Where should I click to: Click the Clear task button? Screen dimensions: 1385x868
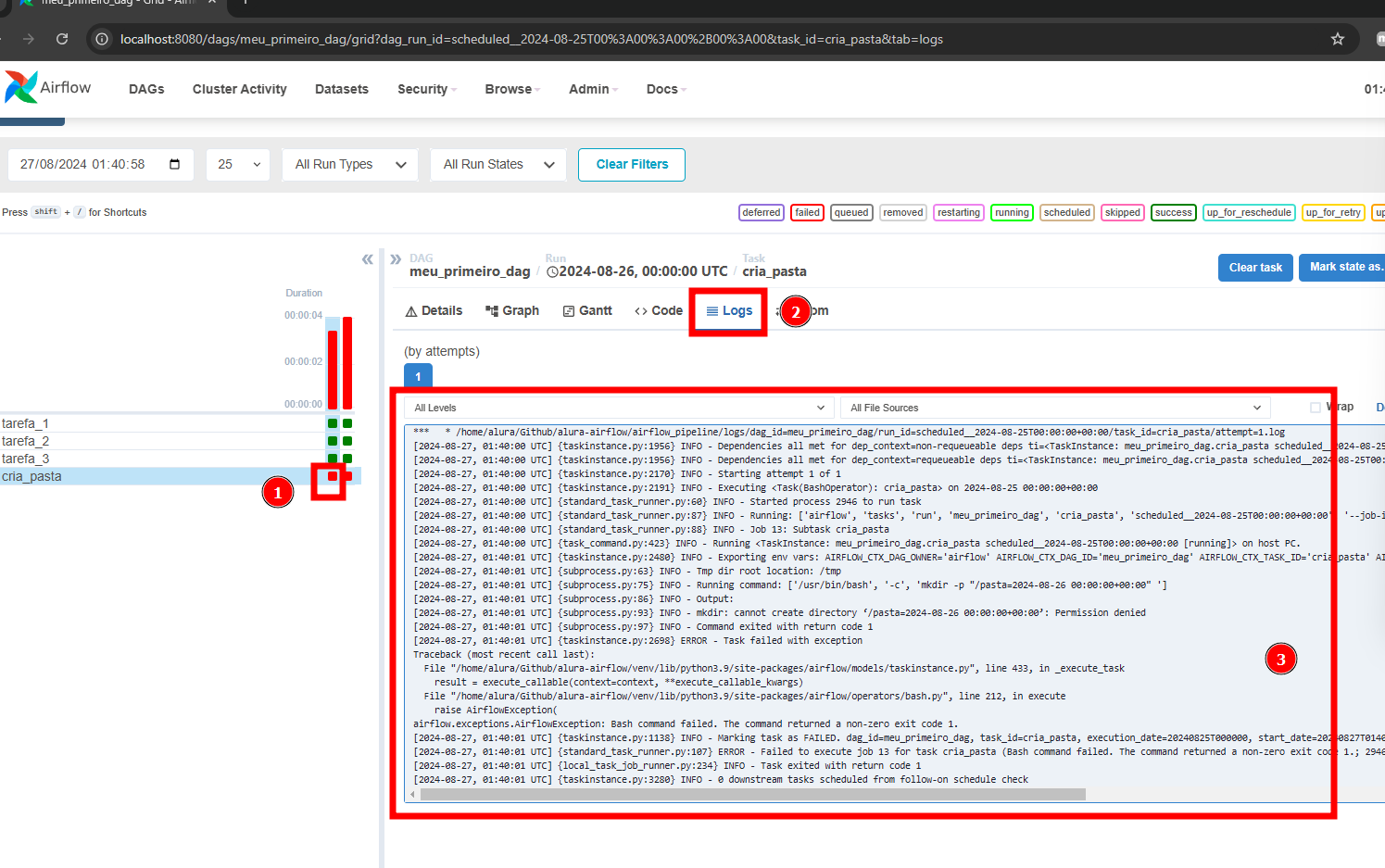click(1255, 267)
